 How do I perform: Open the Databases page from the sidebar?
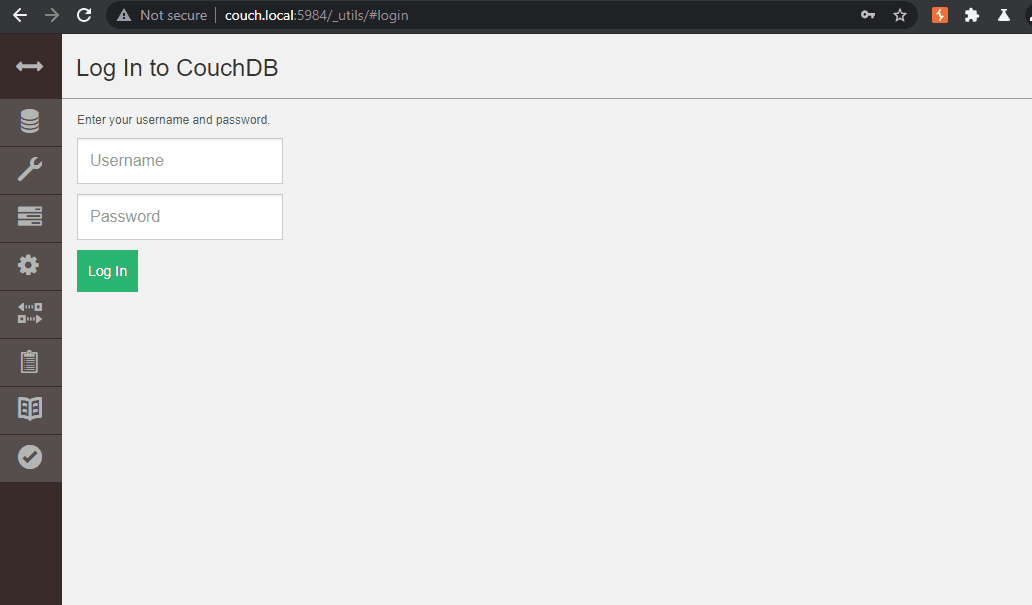[30, 121]
